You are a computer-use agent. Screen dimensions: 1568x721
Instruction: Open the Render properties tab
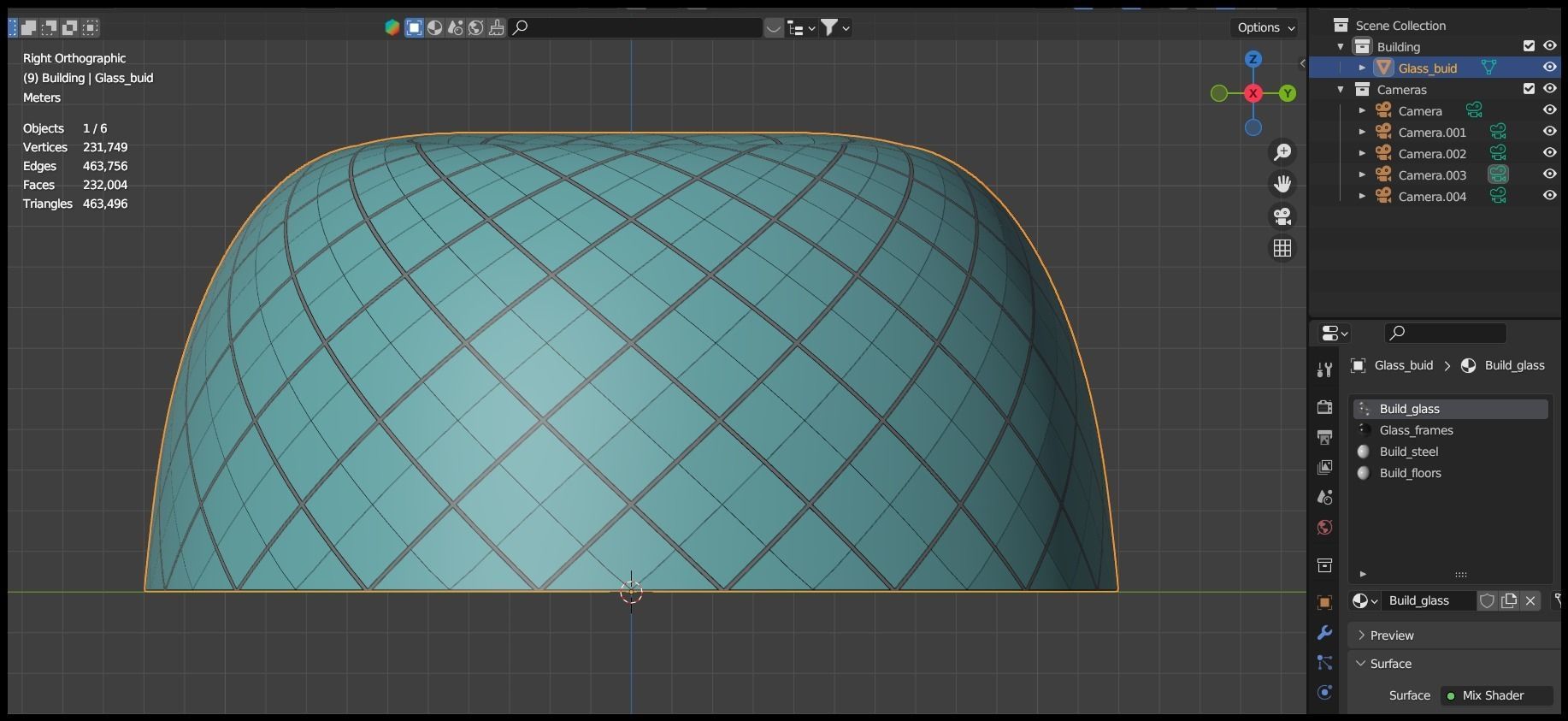[1324, 407]
